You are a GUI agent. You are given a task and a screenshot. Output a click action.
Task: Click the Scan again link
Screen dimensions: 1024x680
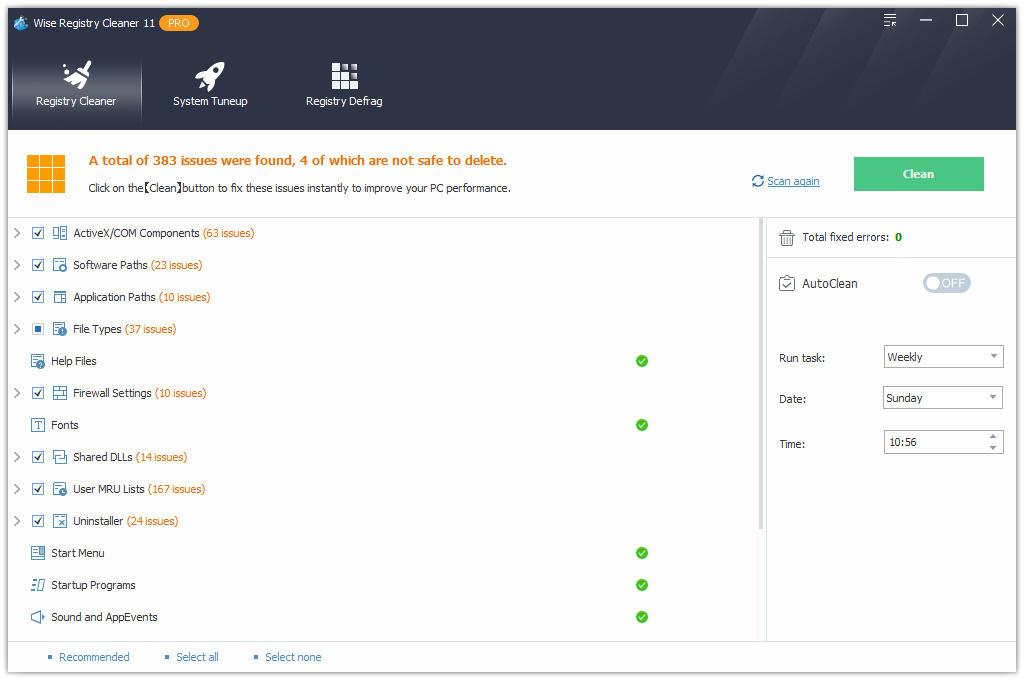[793, 181]
